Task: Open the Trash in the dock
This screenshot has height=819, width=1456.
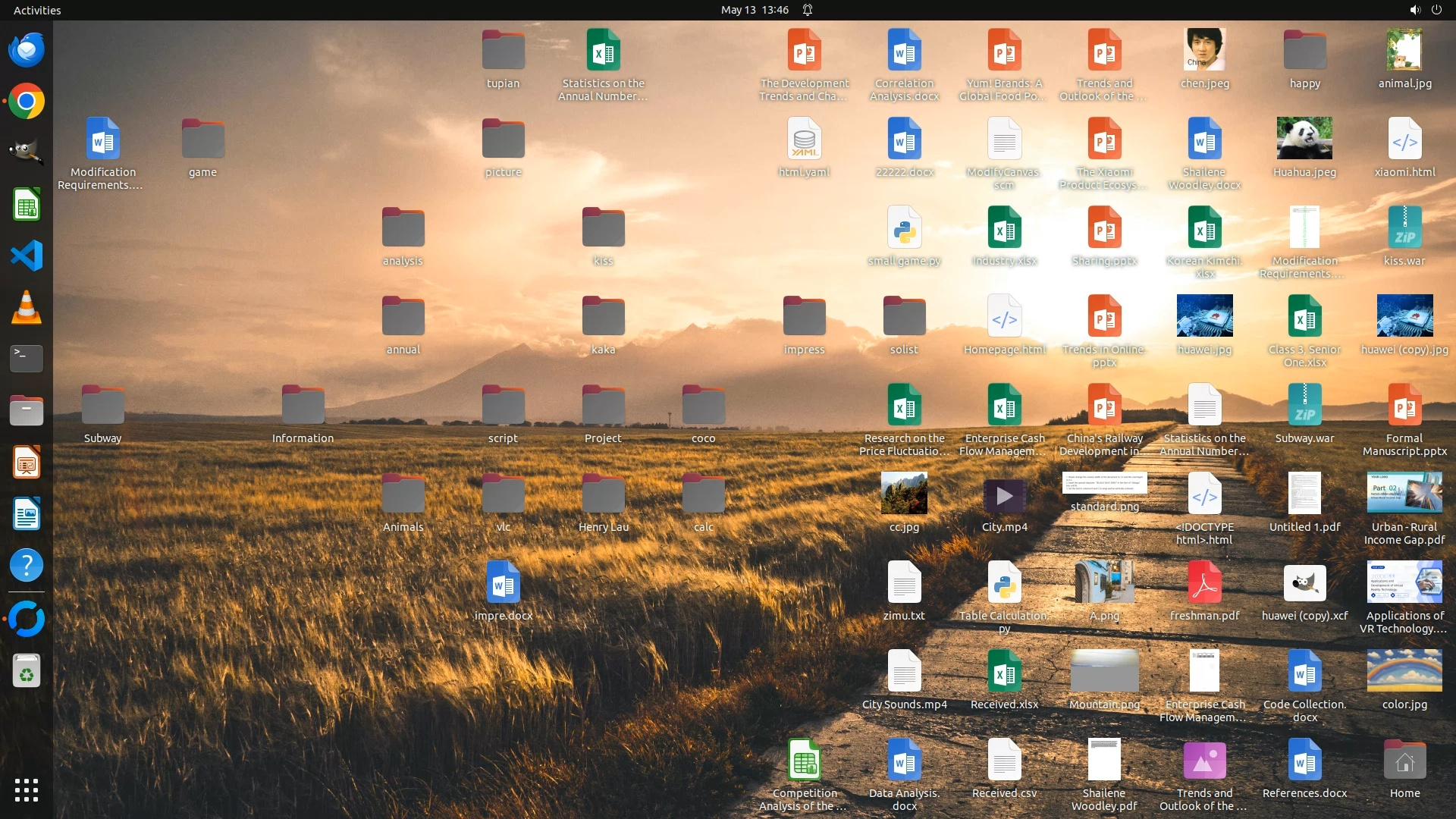Action: (27, 671)
